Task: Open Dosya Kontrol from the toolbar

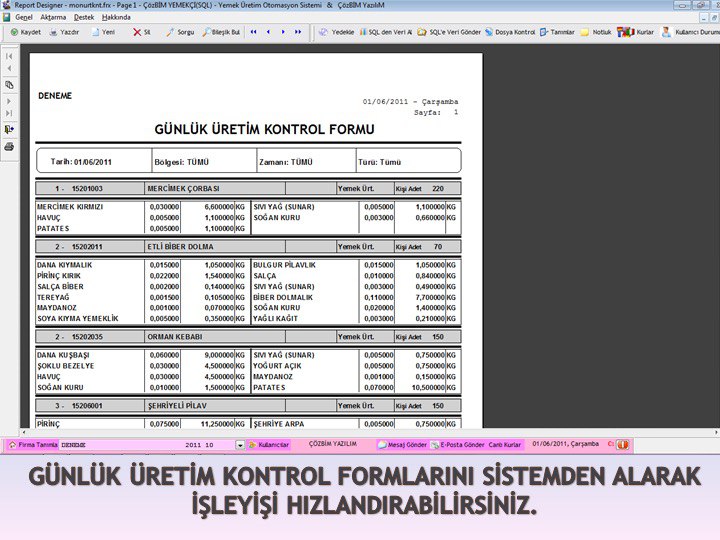Action: pos(510,32)
